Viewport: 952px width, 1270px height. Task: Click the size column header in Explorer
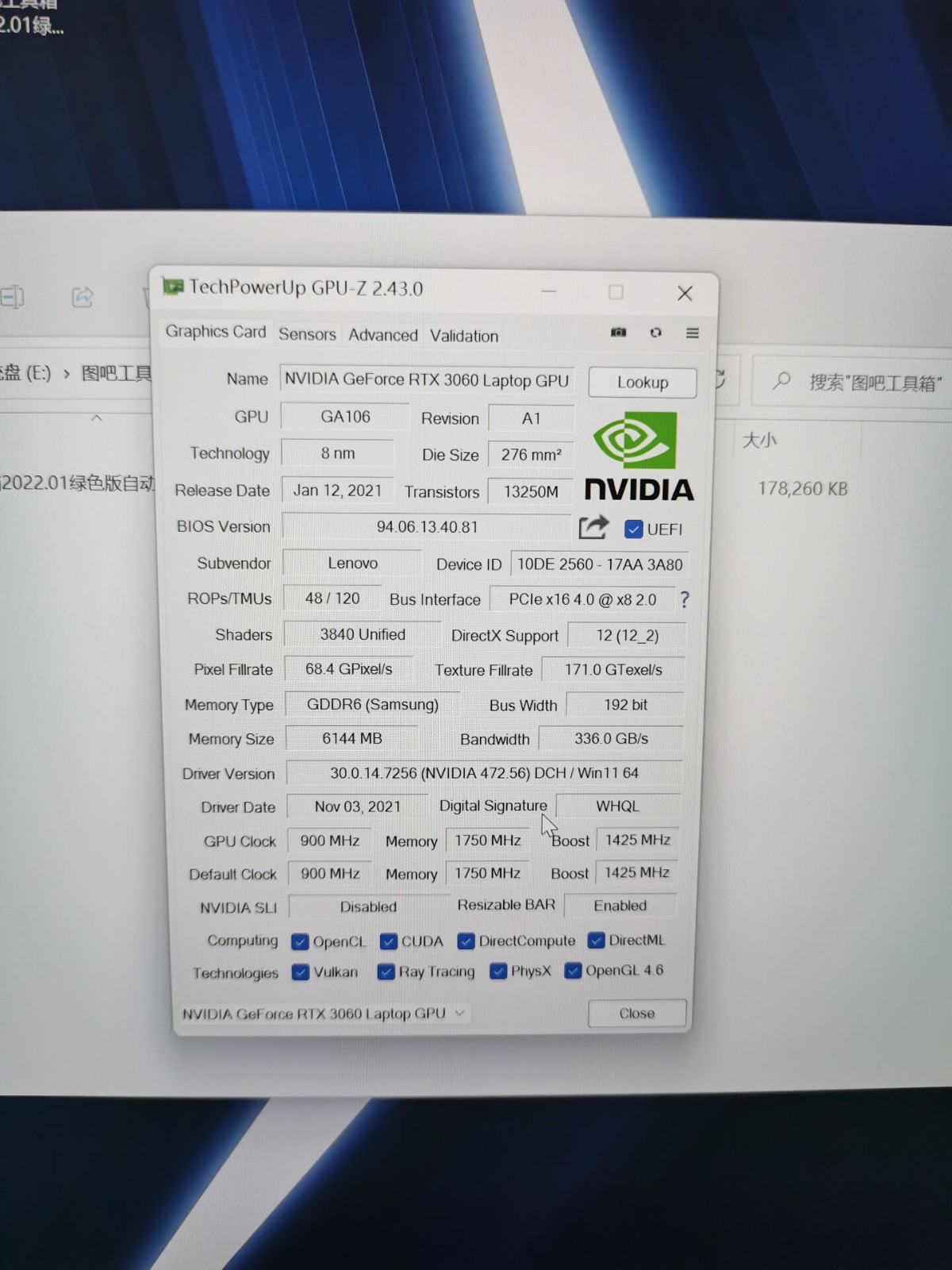[759, 440]
